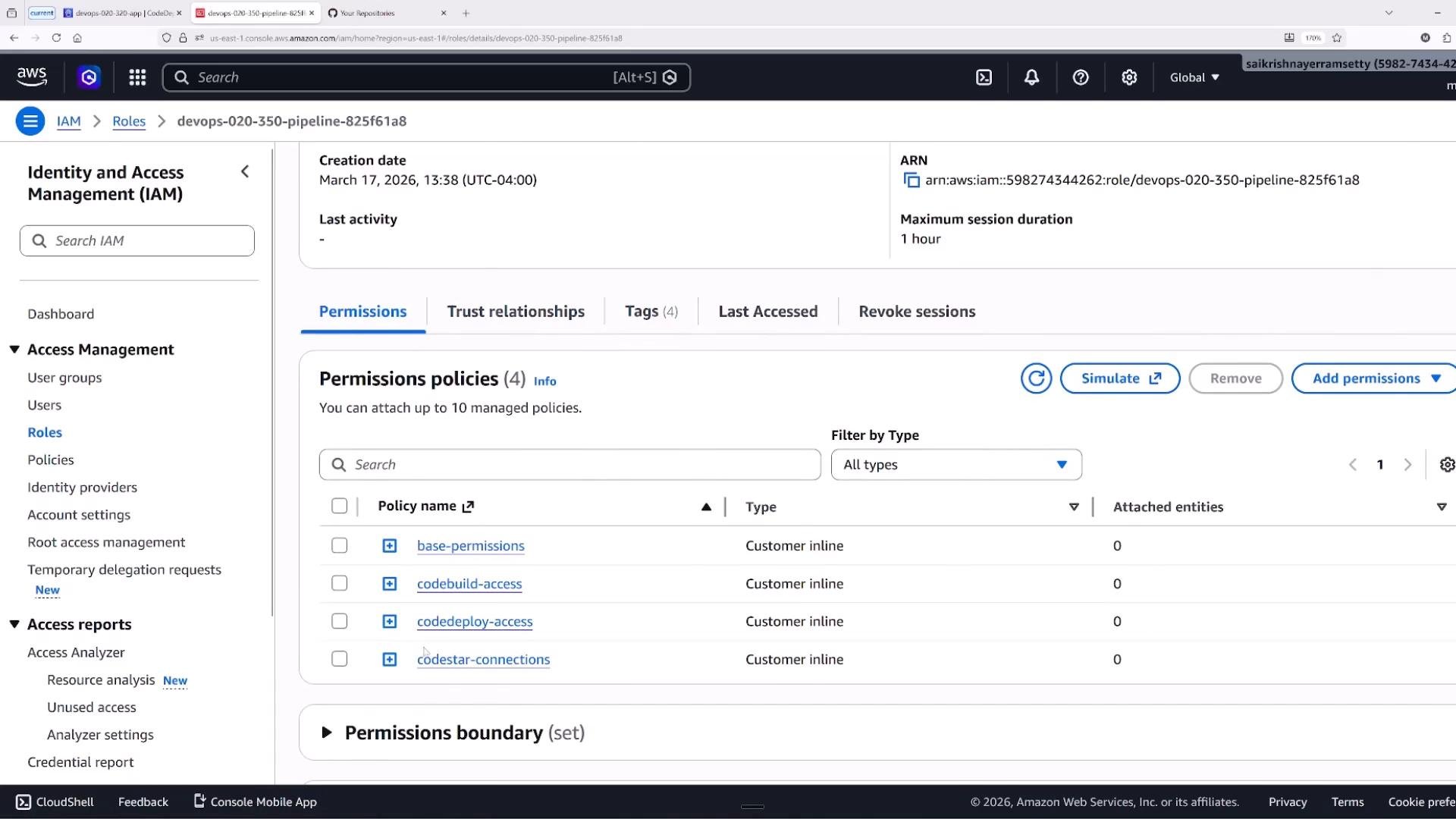Open the Amazon Q assistant icon

(x=89, y=77)
